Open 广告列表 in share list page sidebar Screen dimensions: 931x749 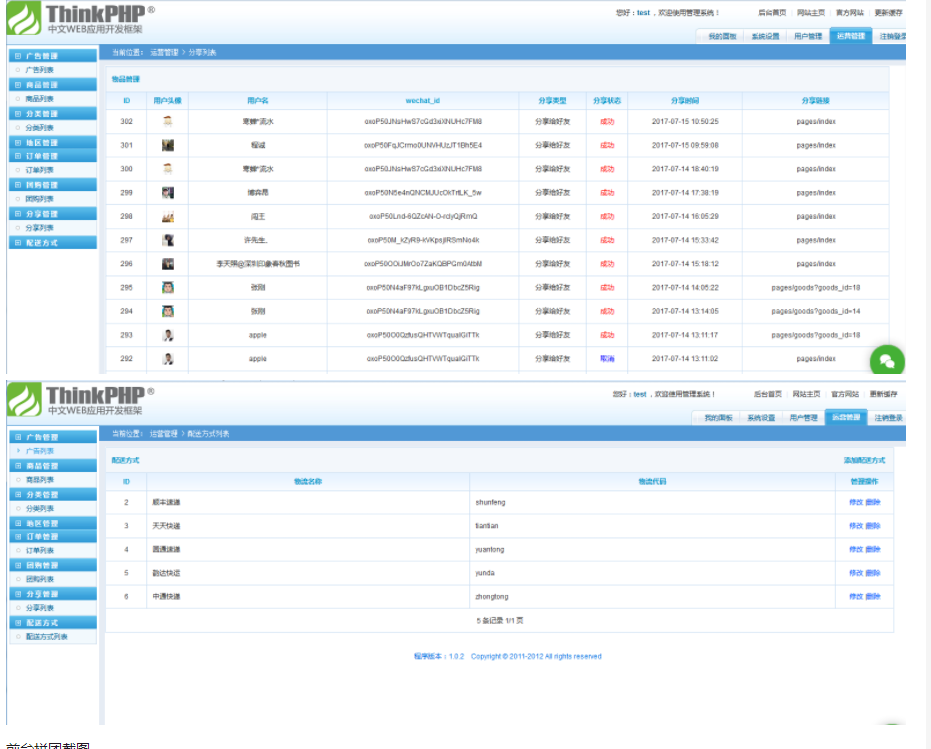[39, 70]
